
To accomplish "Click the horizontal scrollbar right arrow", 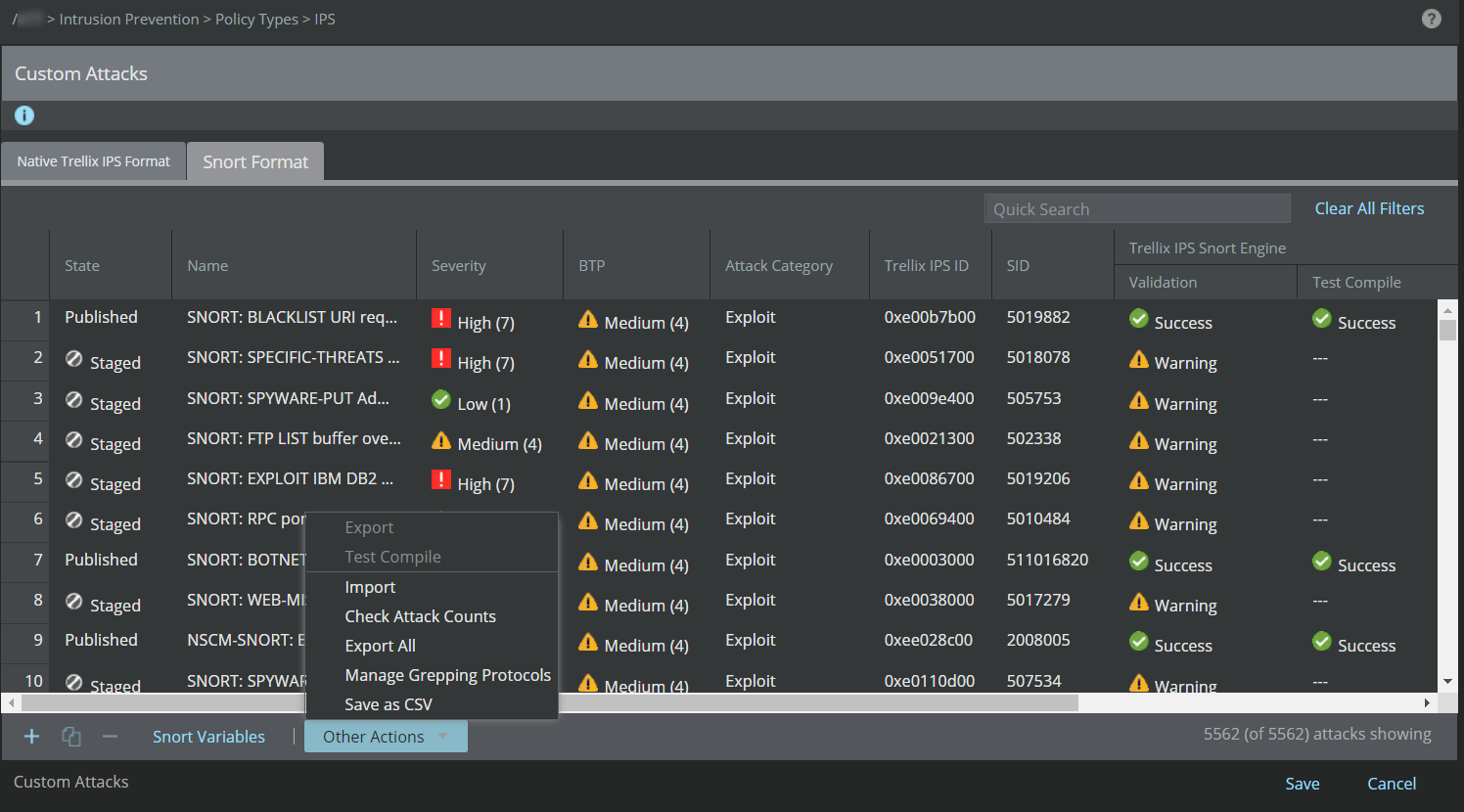I will tap(1428, 702).
